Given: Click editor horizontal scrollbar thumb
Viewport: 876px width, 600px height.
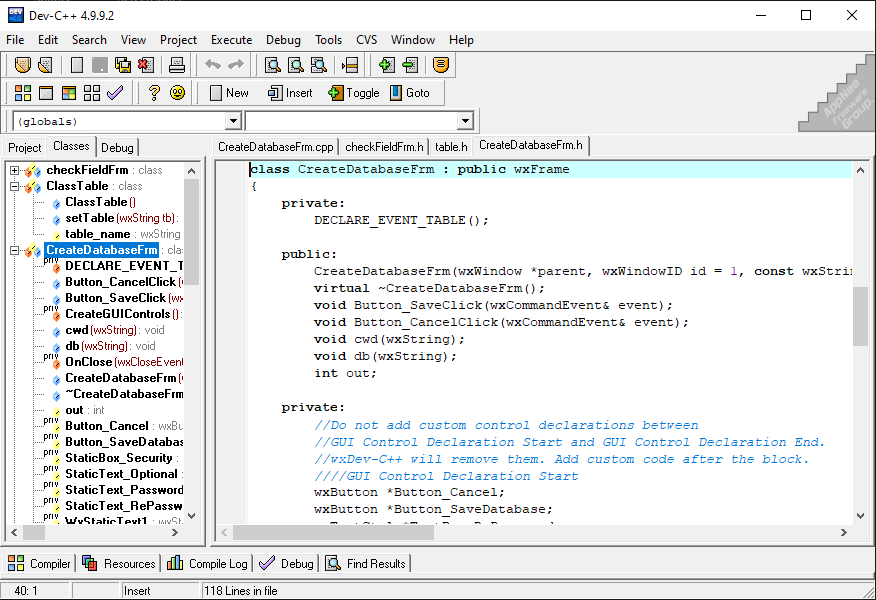Looking at the screenshot, I should [x=334, y=533].
